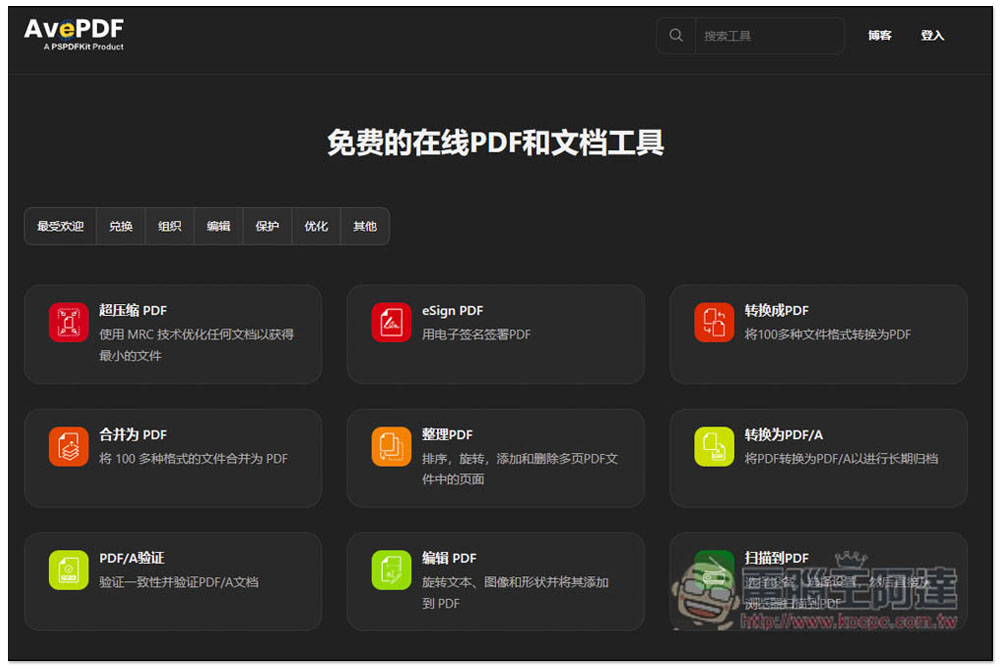The height and width of the screenshot is (668, 1000).
Task: Open the 合并为 PDF title
Action: tap(133, 435)
